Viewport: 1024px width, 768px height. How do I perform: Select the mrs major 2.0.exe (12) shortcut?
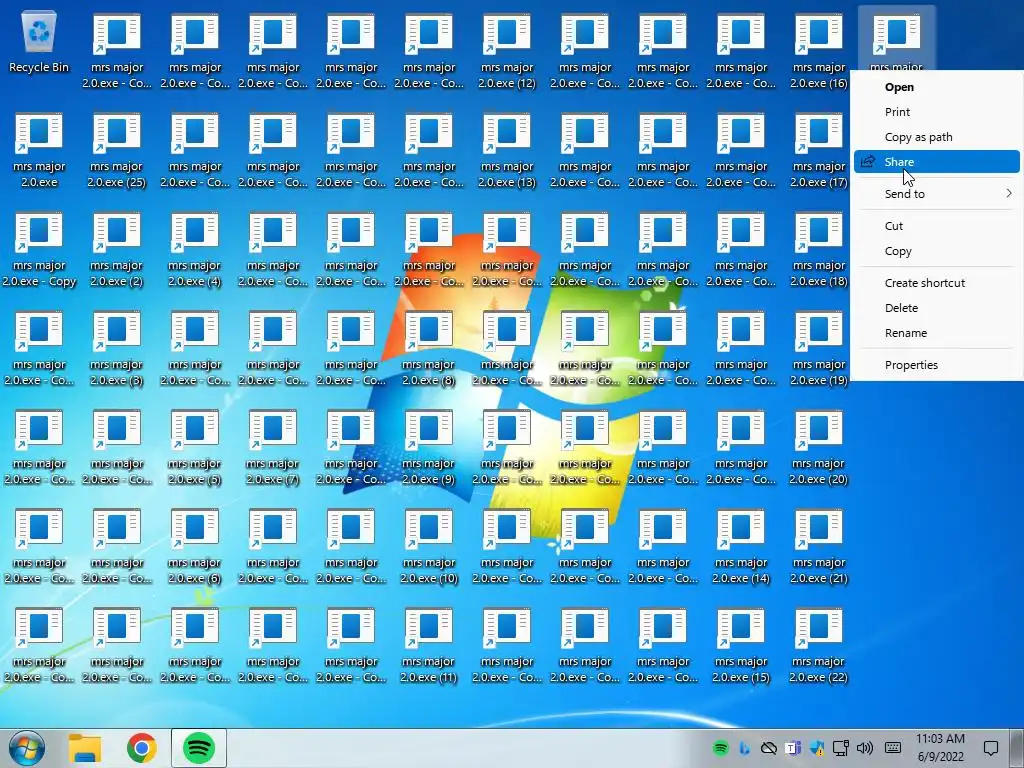point(507,52)
